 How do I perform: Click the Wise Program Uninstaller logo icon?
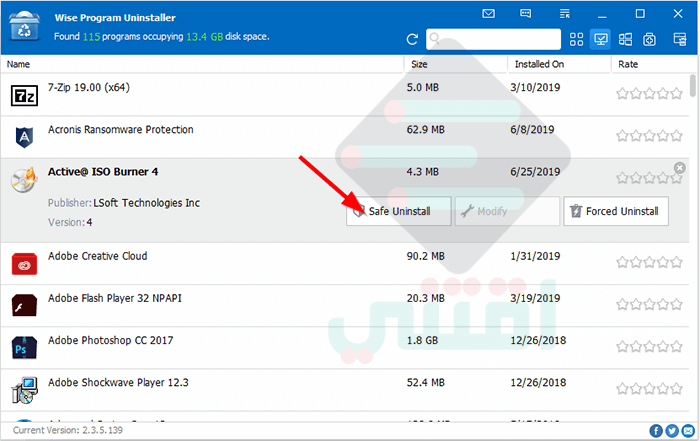[24, 26]
